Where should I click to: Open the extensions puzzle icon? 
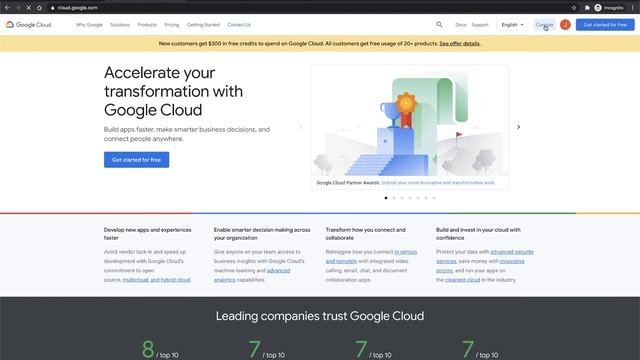tap(587, 7)
